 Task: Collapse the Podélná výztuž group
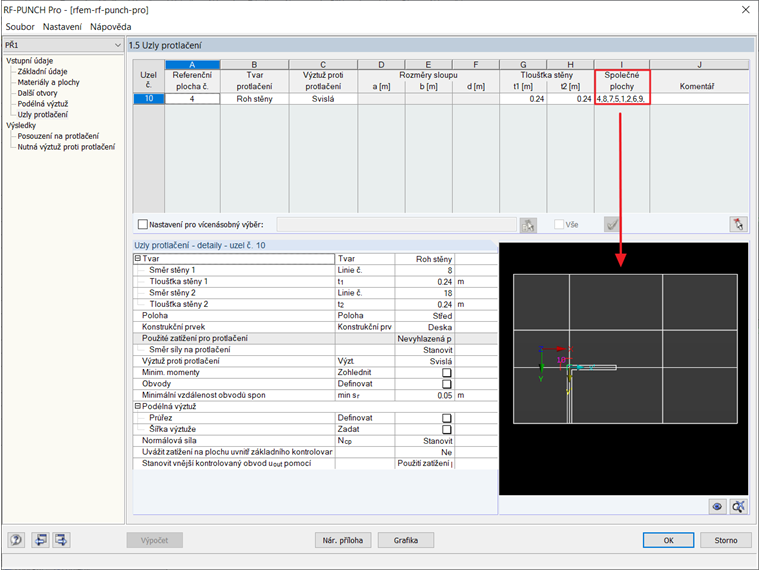coord(138,407)
